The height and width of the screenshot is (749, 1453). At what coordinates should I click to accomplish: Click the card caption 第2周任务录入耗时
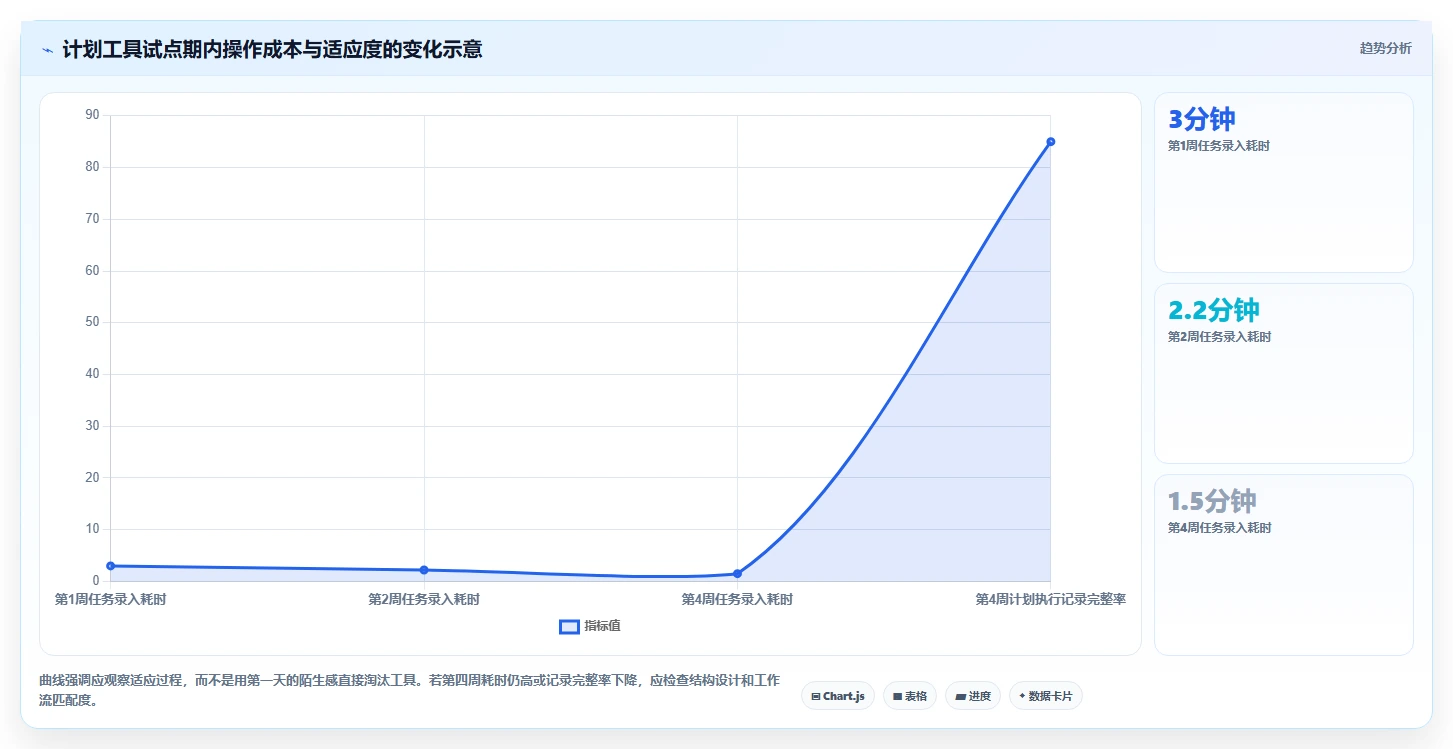(x=1219, y=337)
